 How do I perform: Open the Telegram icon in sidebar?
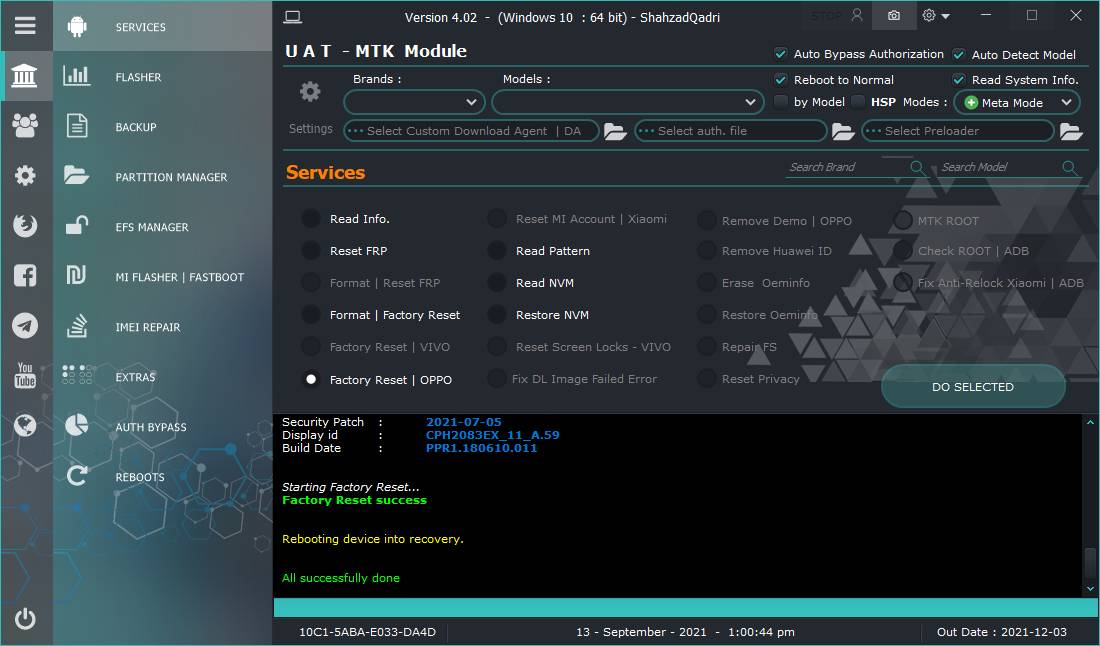[25, 326]
